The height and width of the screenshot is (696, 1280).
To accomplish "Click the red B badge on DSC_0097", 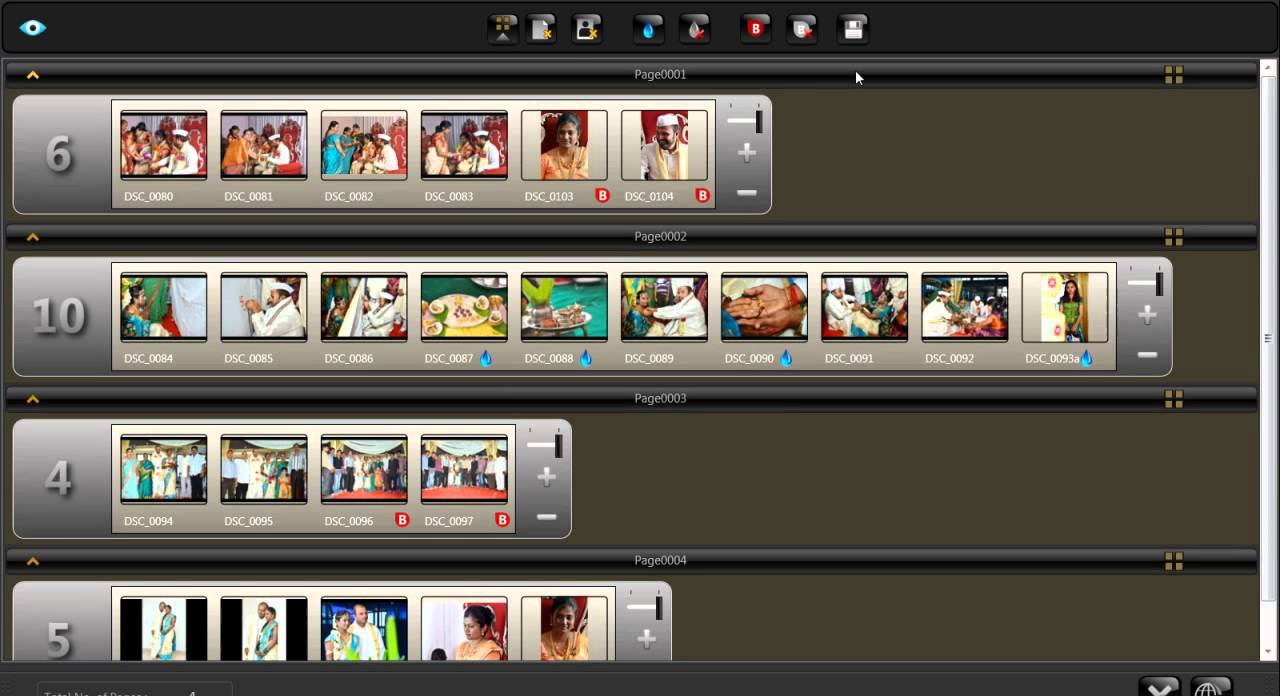I will click(x=502, y=520).
